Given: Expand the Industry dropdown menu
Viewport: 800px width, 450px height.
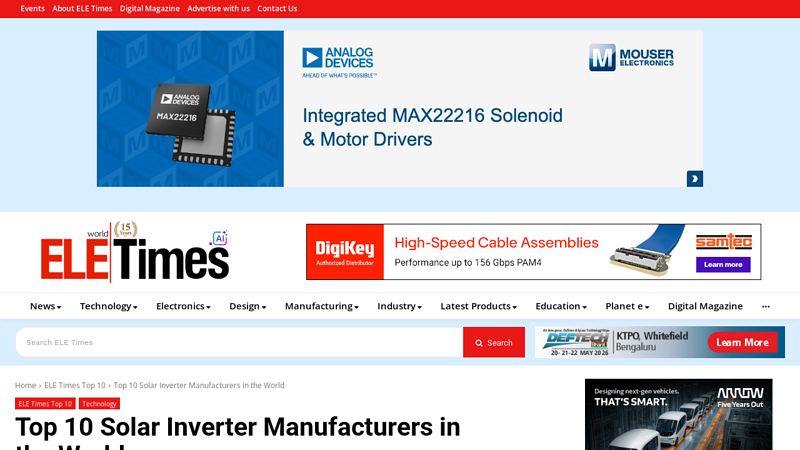Looking at the screenshot, I should pos(399,306).
